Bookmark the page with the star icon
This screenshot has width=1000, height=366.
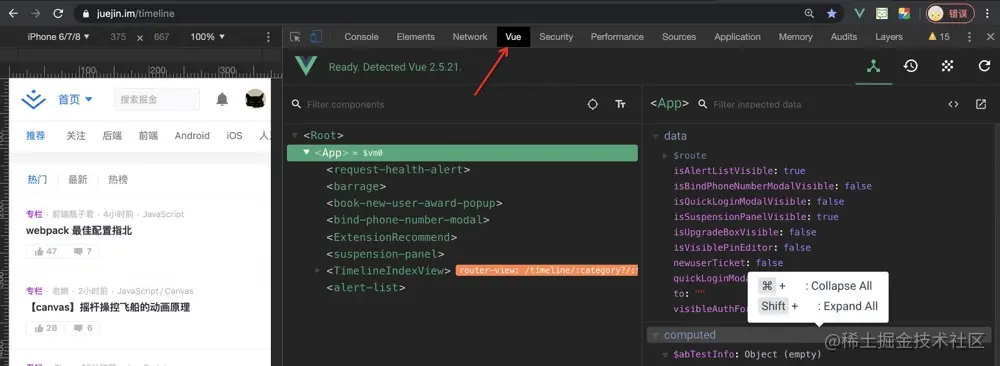[x=832, y=13]
